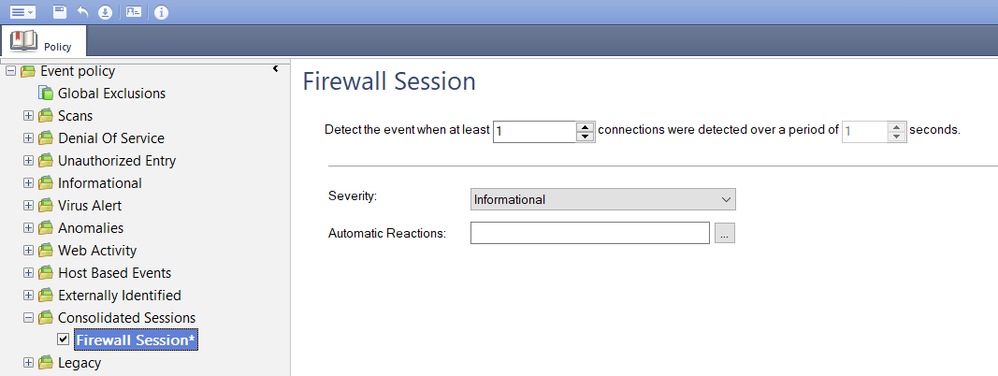This screenshot has width=998, height=376.
Task: Increase the connections count stepper
Action: coord(584,126)
